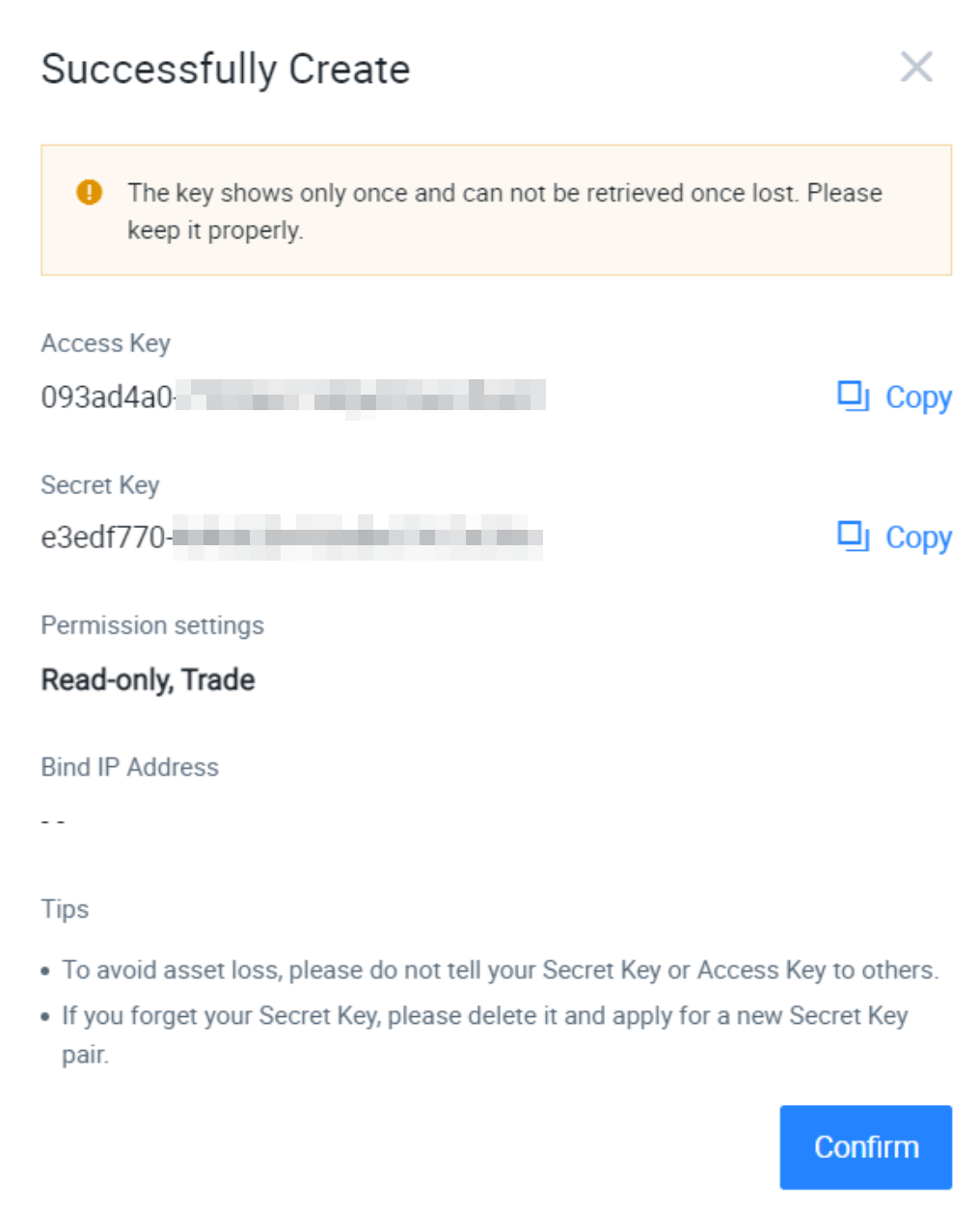Click the Successfully Create title

[226, 69]
